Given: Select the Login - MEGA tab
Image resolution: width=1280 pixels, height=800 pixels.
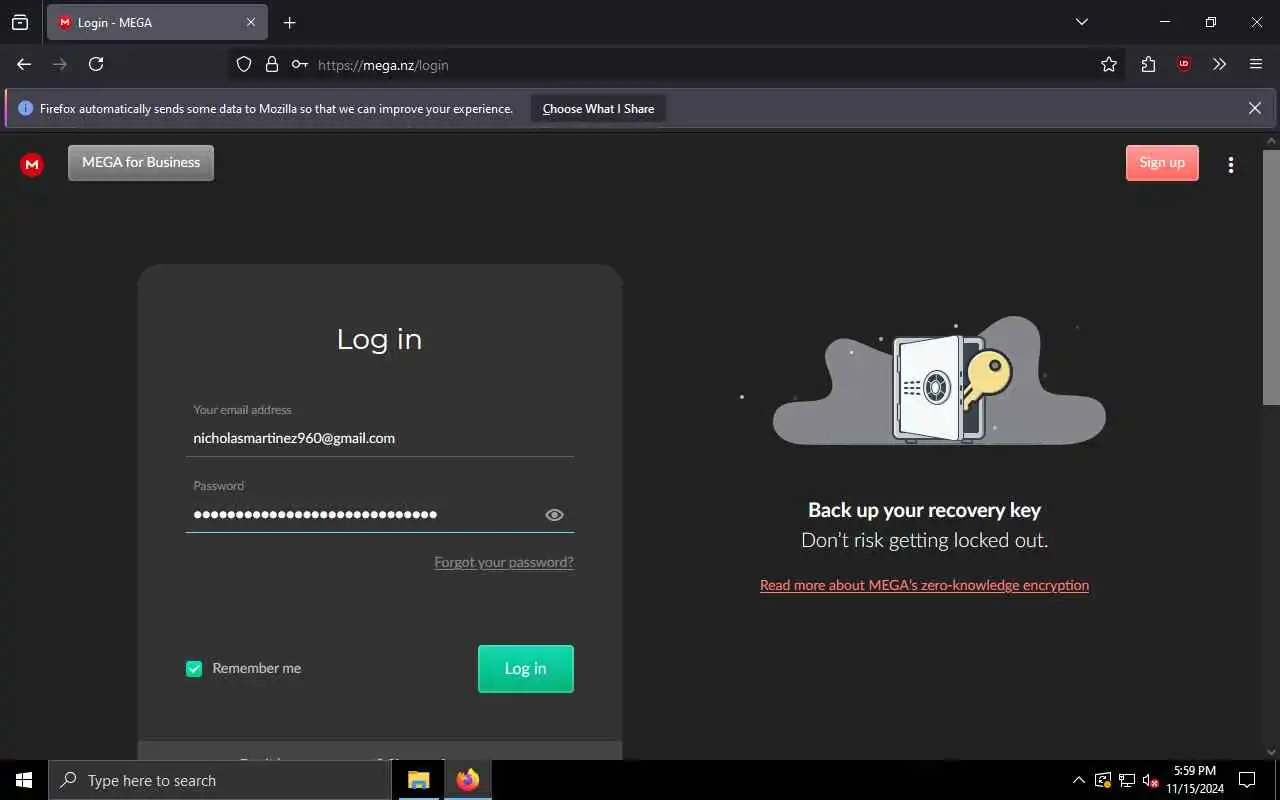Looking at the screenshot, I should point(157,22).
